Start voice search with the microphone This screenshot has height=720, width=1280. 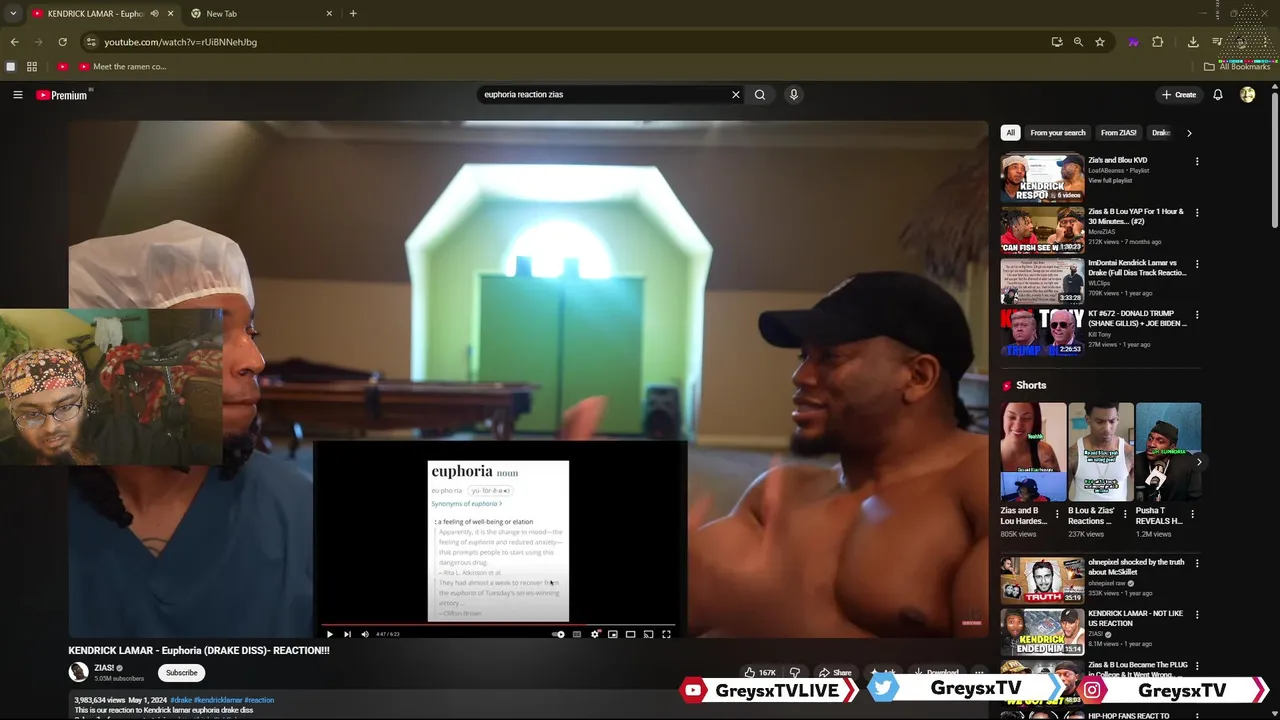[x=794, y=95]
